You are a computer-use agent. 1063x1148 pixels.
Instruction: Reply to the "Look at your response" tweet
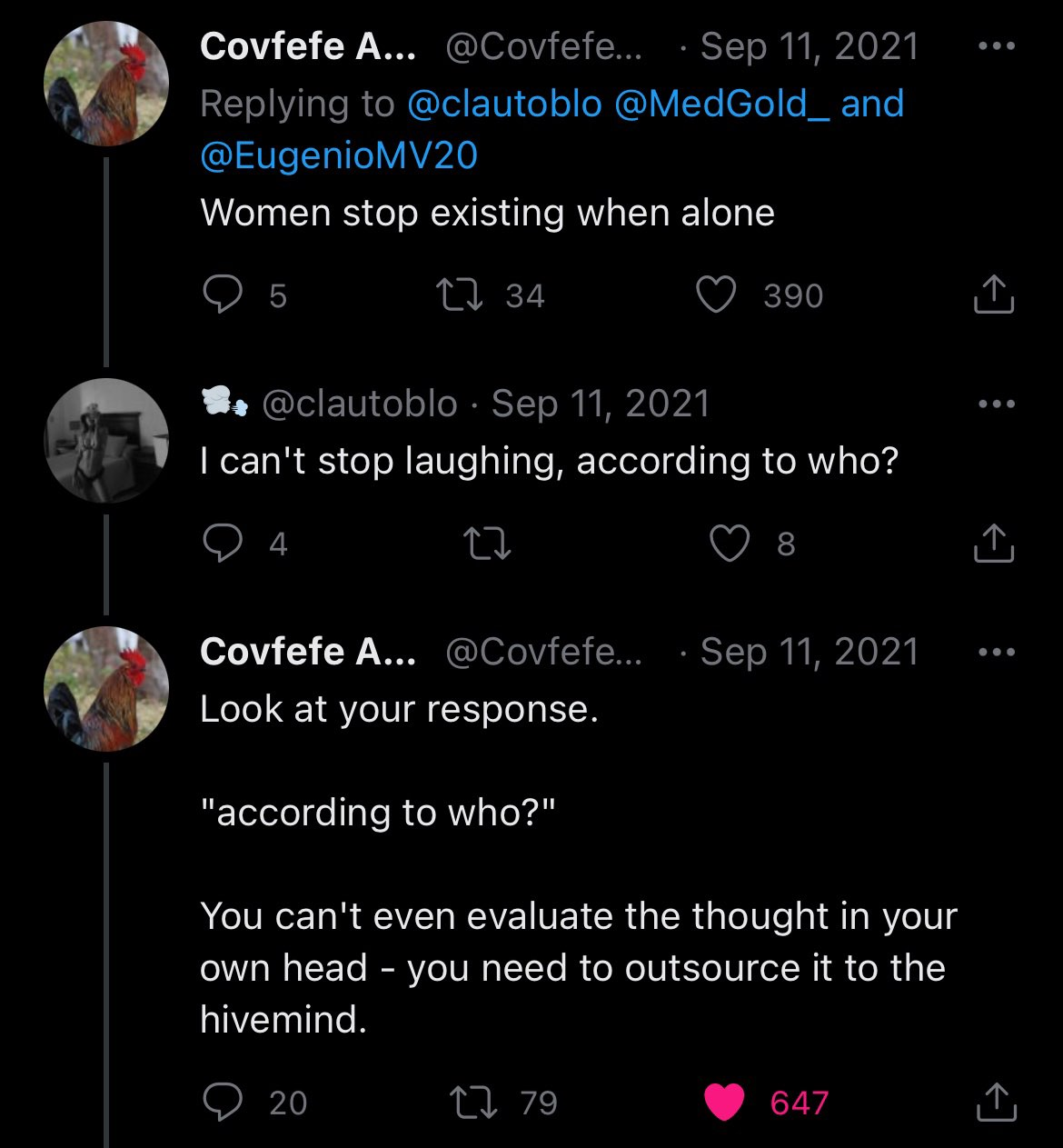click(219, 1103)
